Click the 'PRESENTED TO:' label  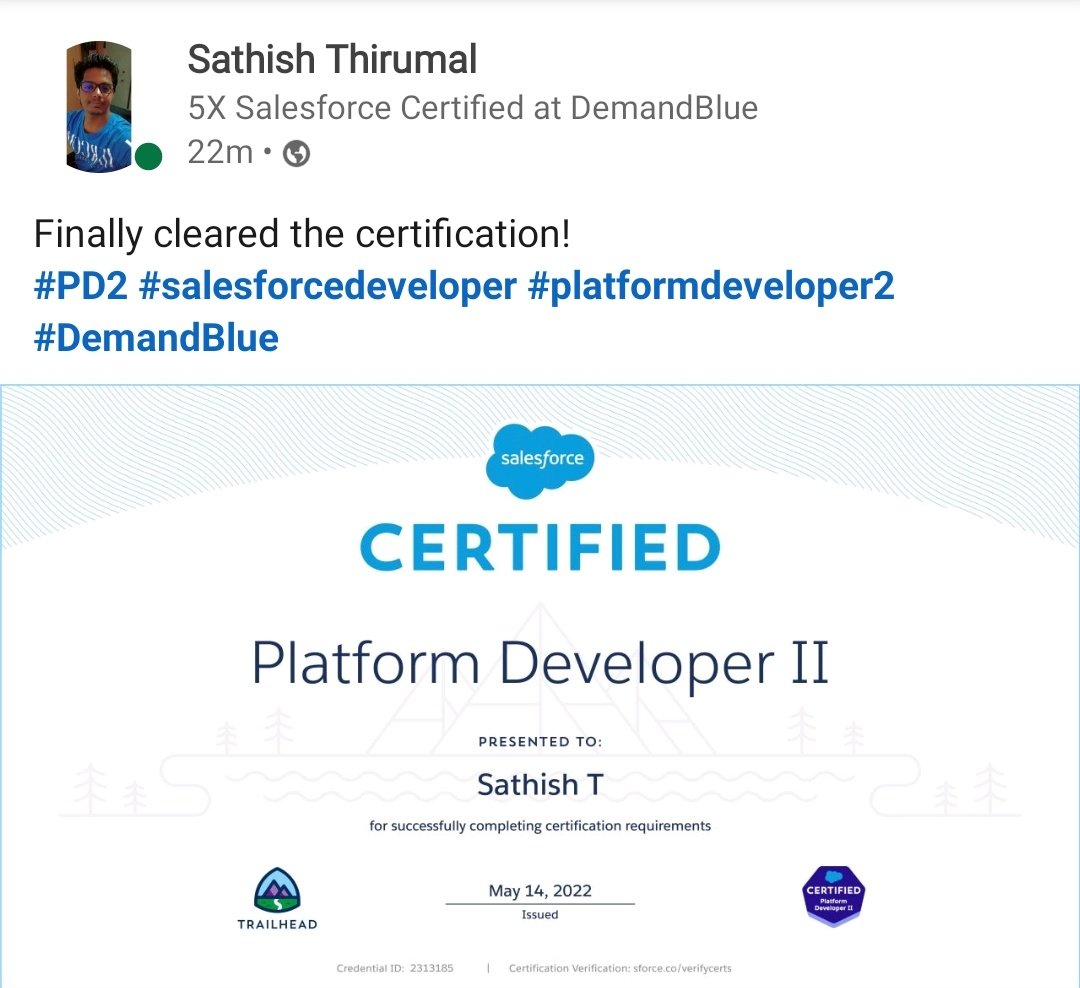(x=540, y=741)
